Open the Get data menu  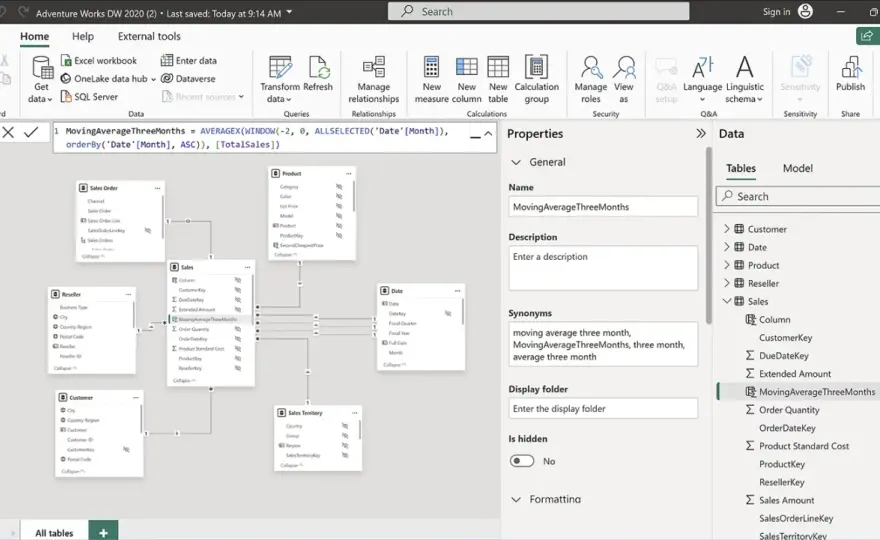[x=41, y=80]
